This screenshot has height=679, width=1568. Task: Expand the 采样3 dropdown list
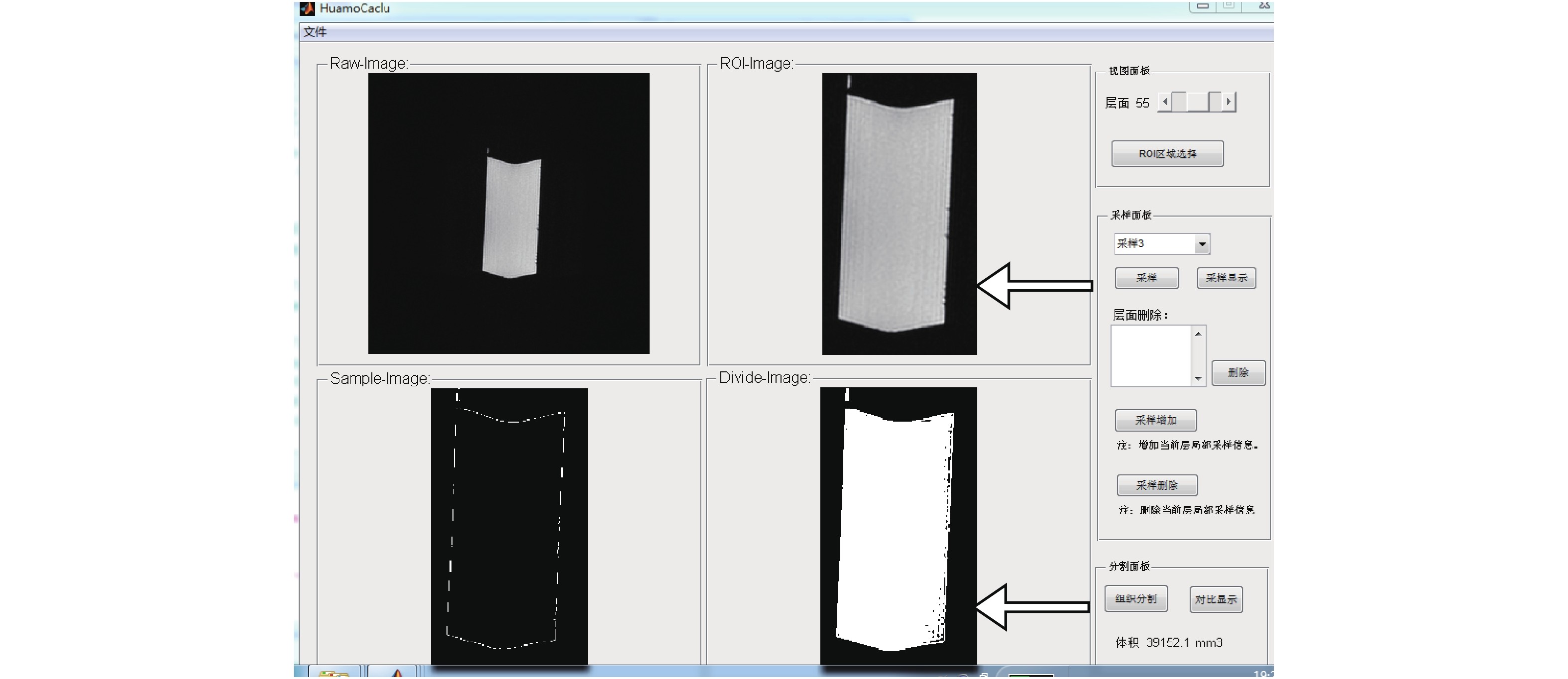[x=1202, y=244]
